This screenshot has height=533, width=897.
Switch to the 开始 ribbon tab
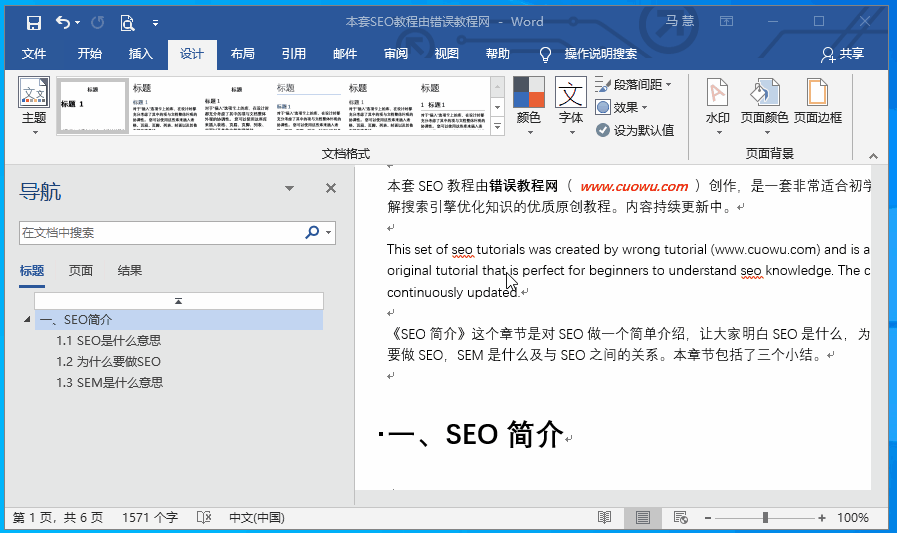click(90, 54)
